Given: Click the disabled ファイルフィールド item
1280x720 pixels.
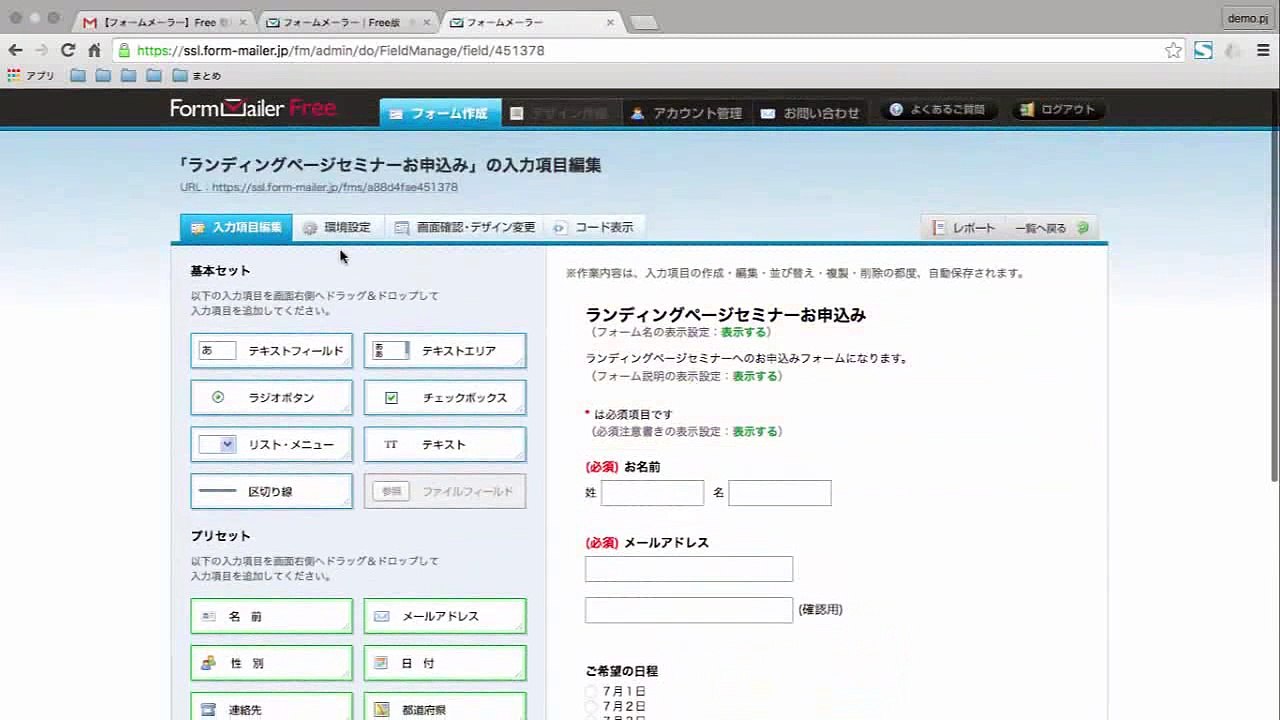Looking at the screenshot, I should click(445, 492).
